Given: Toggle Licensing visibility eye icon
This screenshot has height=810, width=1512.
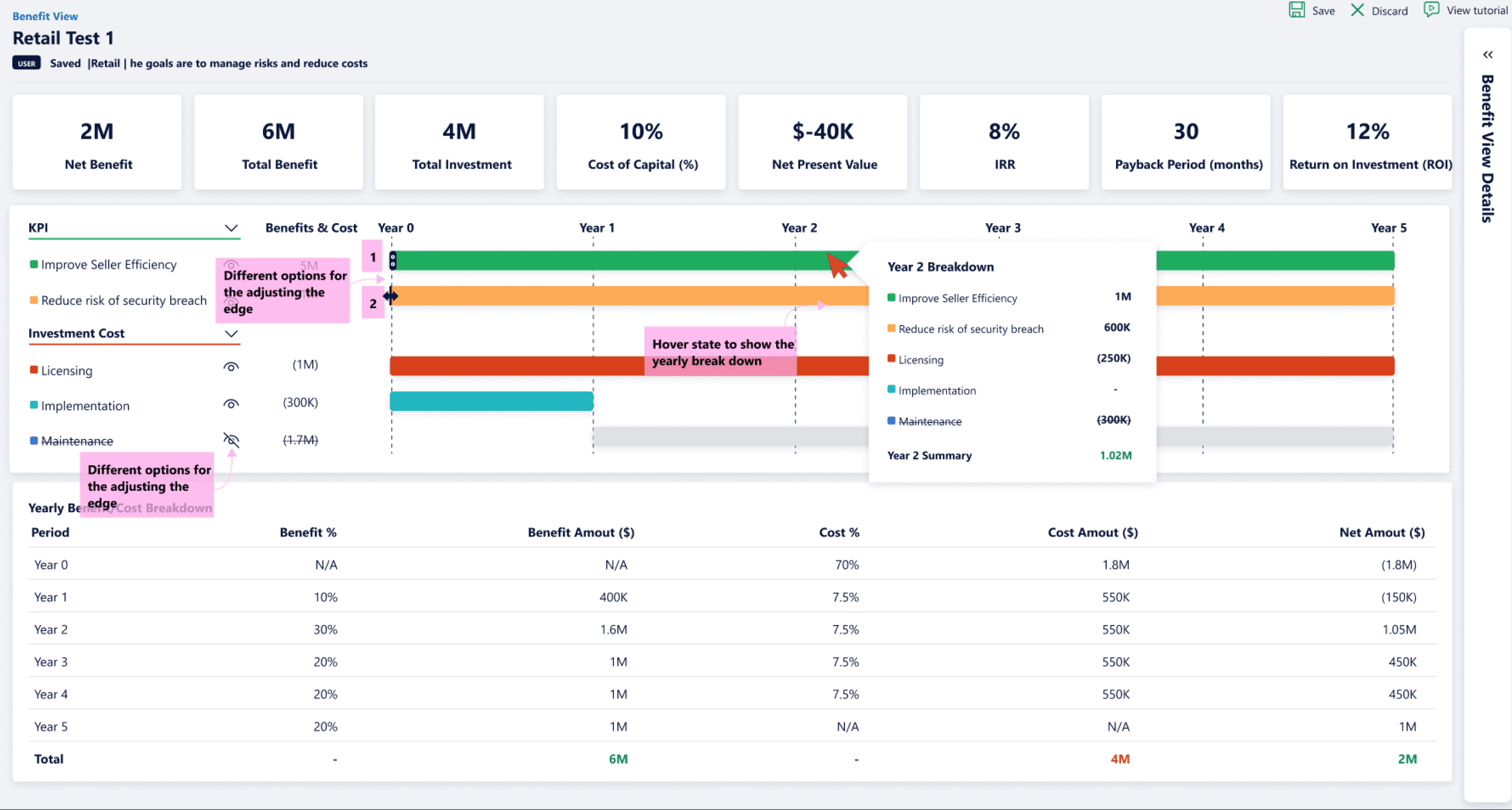Looking at the screenshot, I should [x=231, y=367].
